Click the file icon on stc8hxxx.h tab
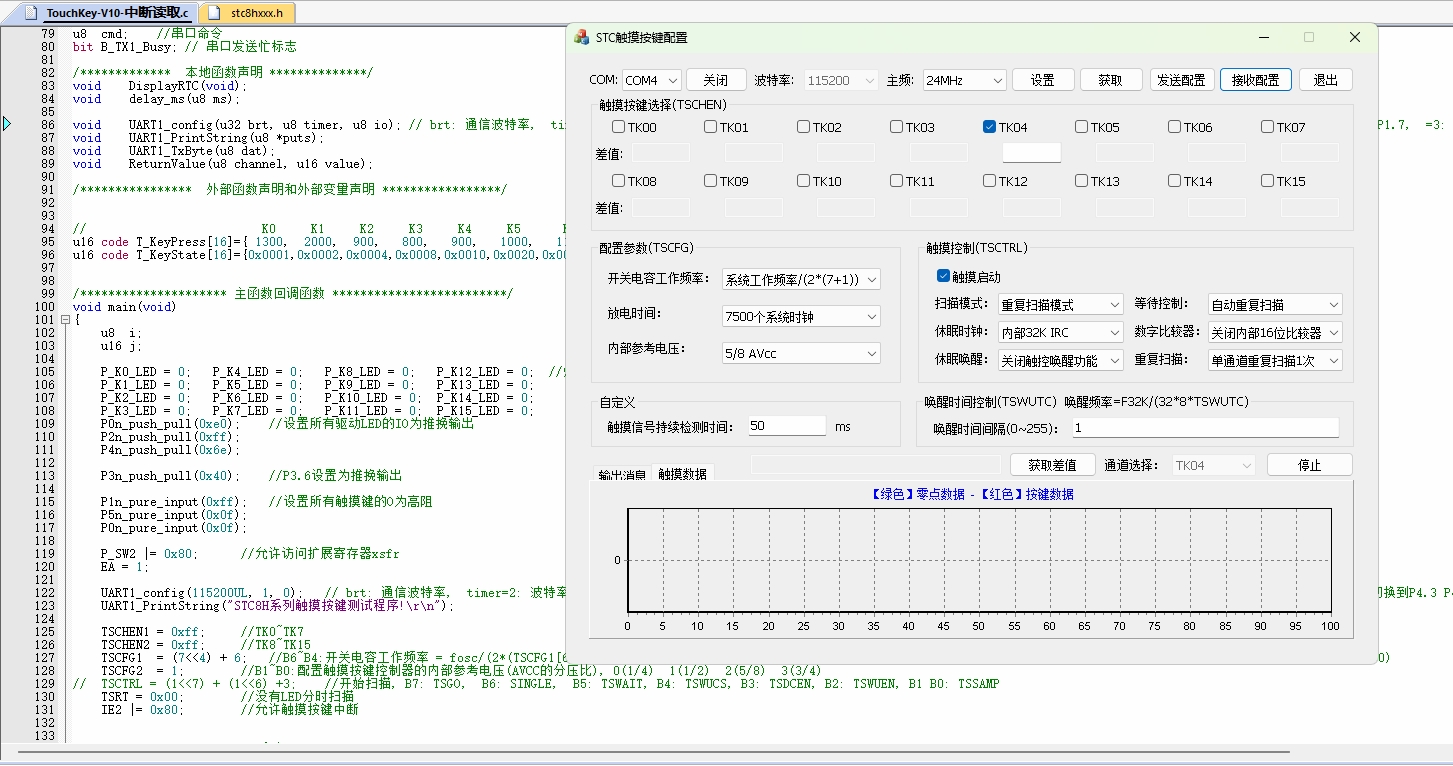This screenshot has width=1453, height=766. [216, 13]
